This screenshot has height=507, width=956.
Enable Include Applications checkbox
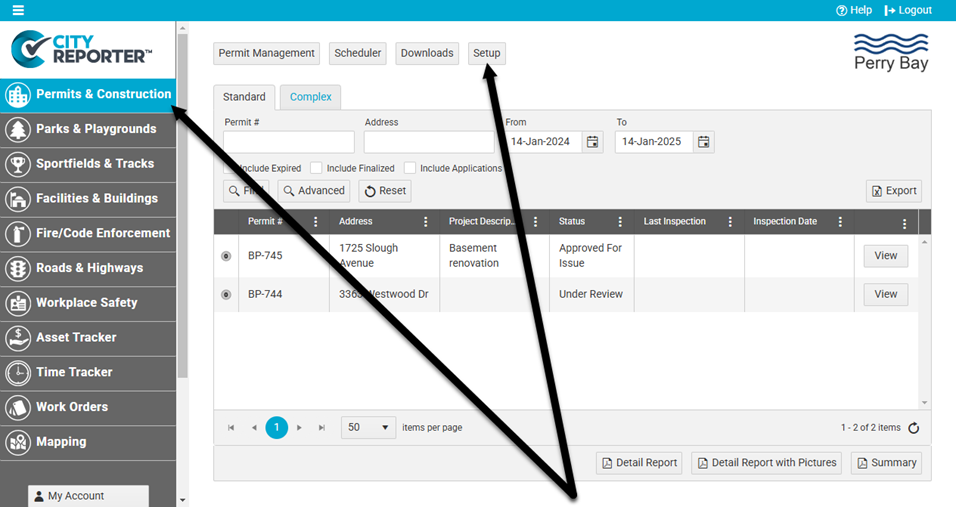pos(410,168)
